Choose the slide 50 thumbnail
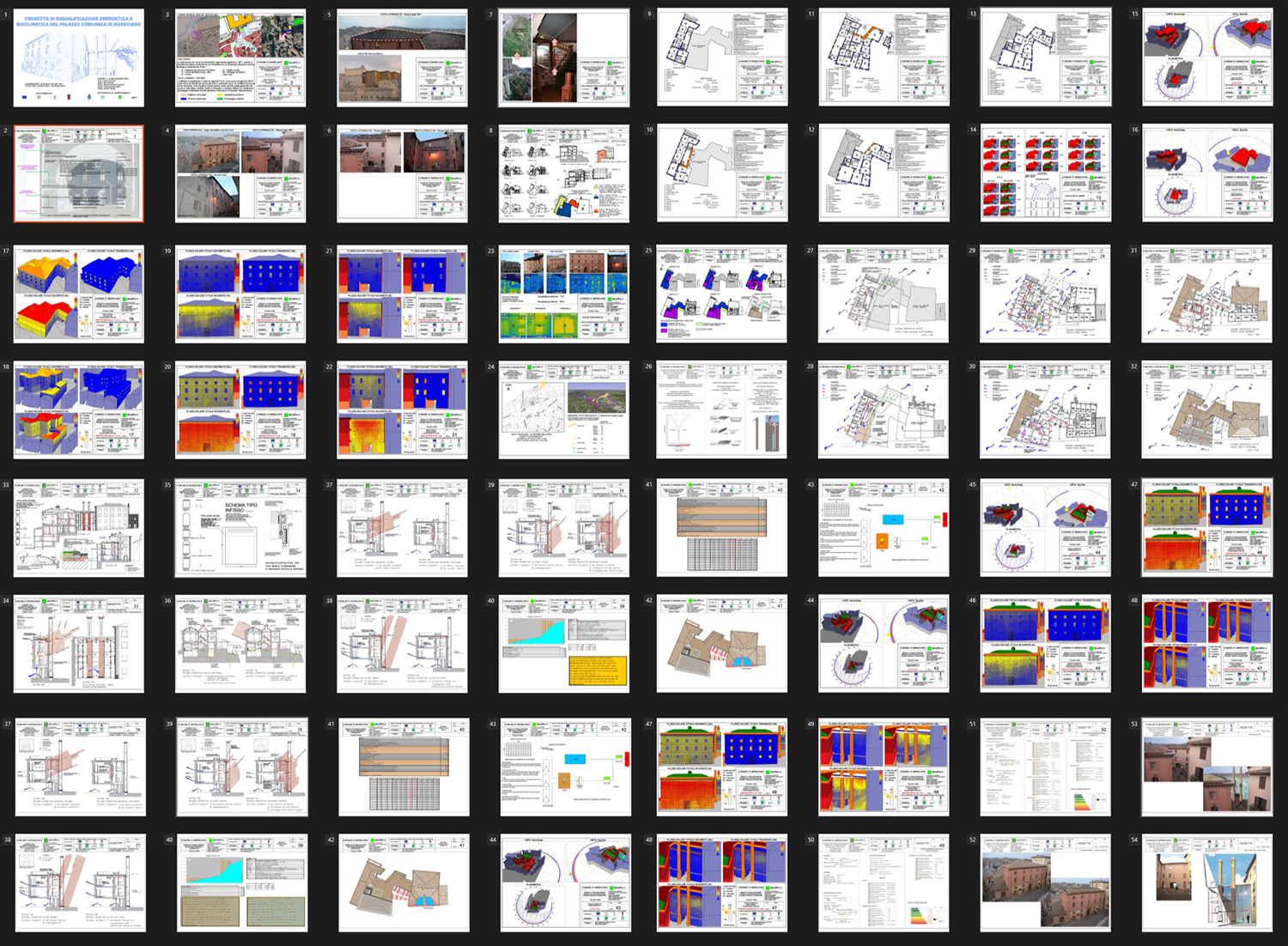 [884, 882]
